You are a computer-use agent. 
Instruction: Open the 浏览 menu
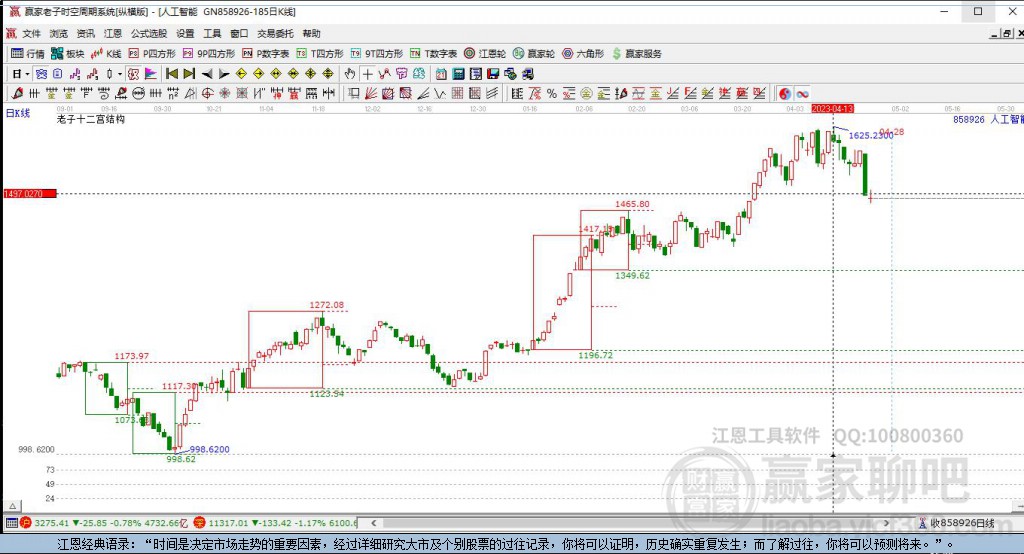[58, 33]
